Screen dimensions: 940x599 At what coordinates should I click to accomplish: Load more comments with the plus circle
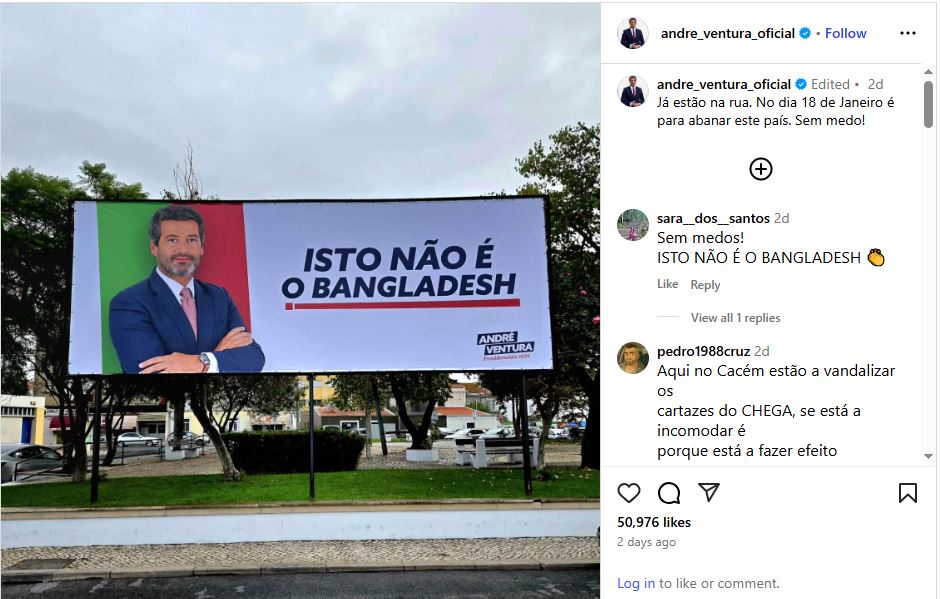[x=761, y=169]
